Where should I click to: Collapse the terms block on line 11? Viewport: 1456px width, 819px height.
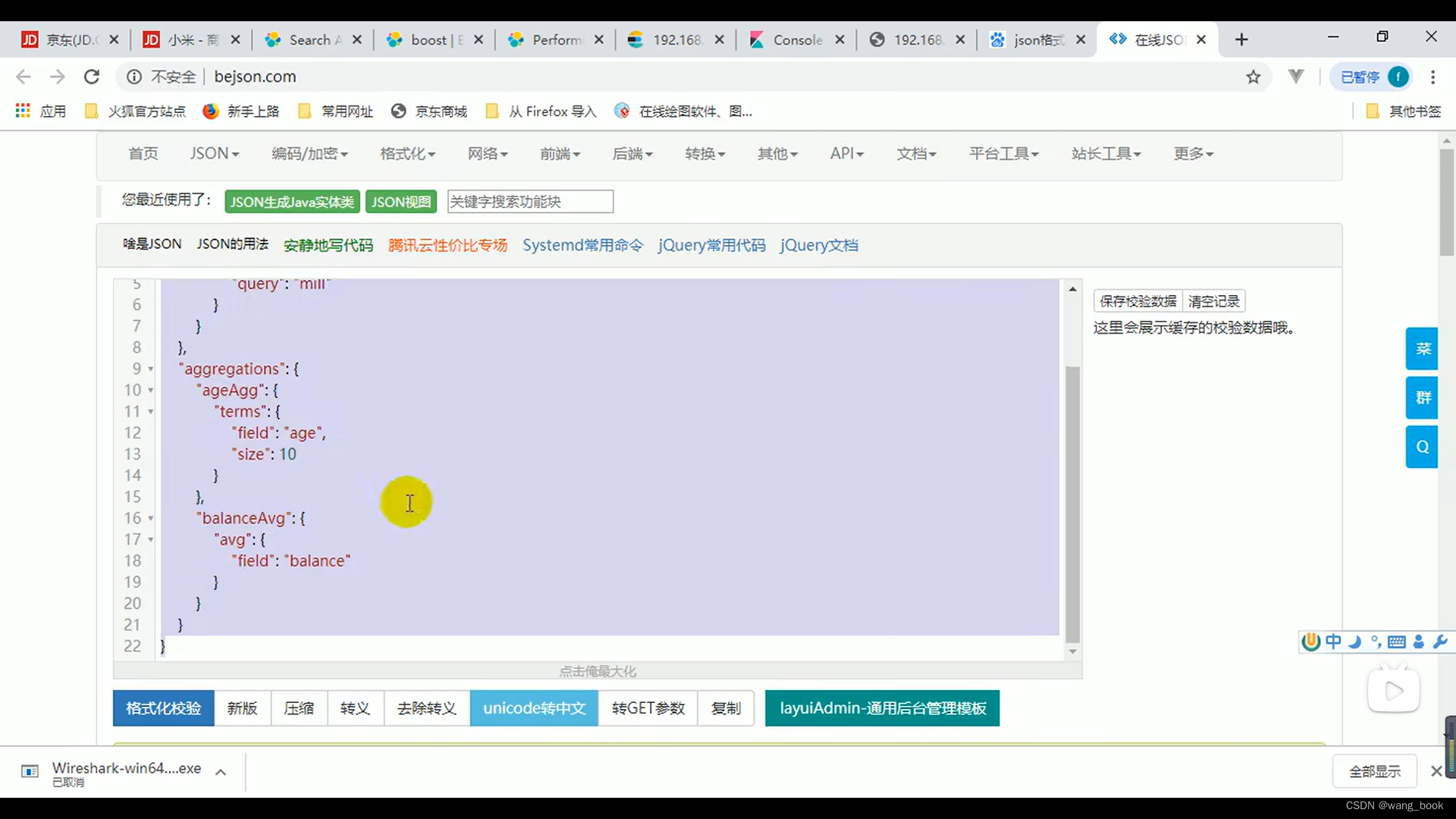tap(151, 412)
